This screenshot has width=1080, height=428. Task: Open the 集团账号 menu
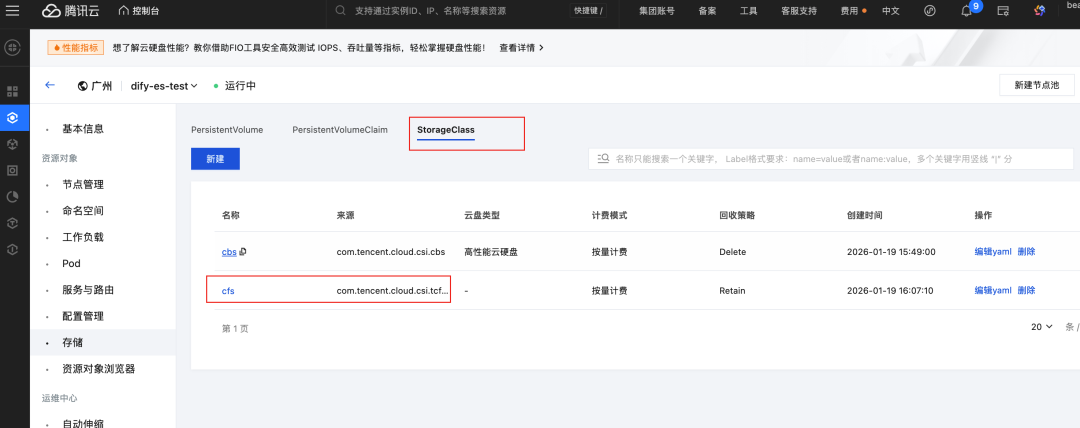tap(656, 11)
